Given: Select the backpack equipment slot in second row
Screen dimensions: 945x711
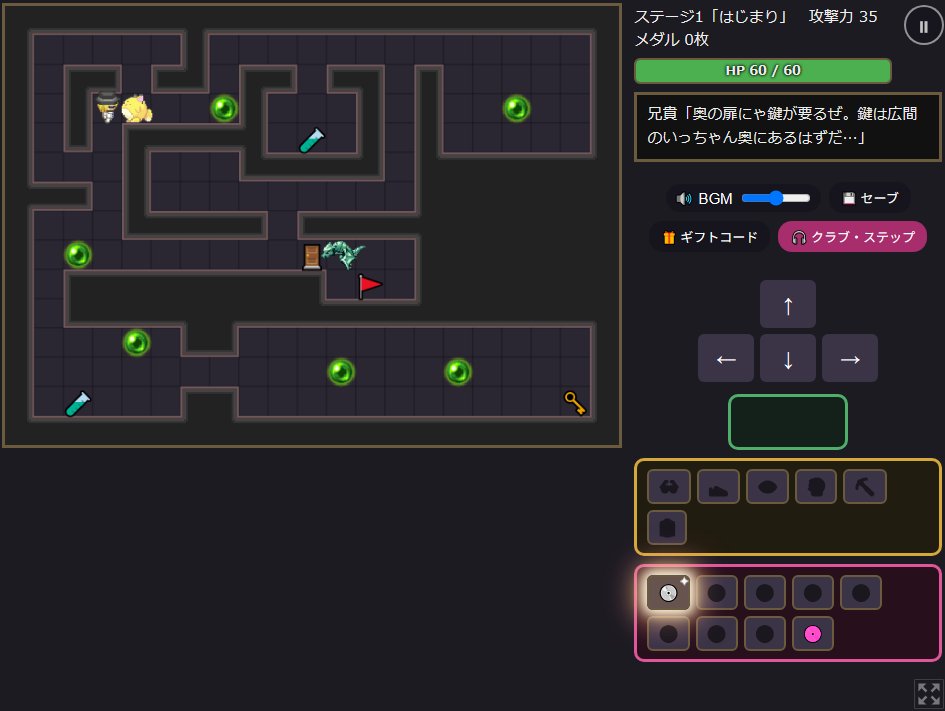Looking at the screenshot, I should pyautogui.click(x=667, y=527).
